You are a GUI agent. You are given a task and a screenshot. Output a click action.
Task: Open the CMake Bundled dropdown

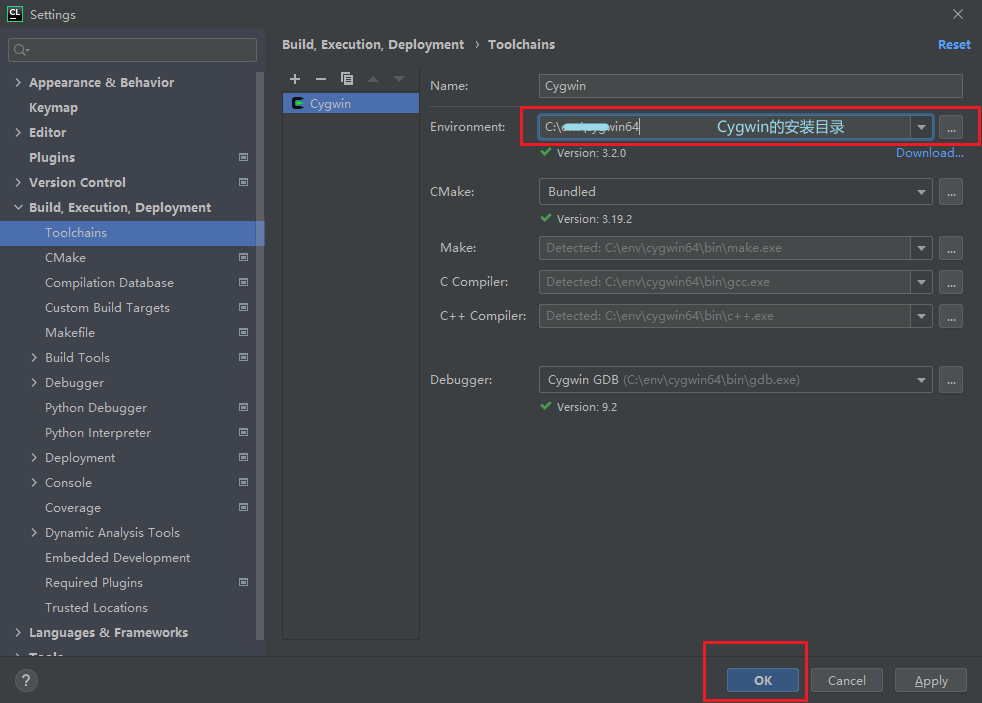(x=921, y=192)
